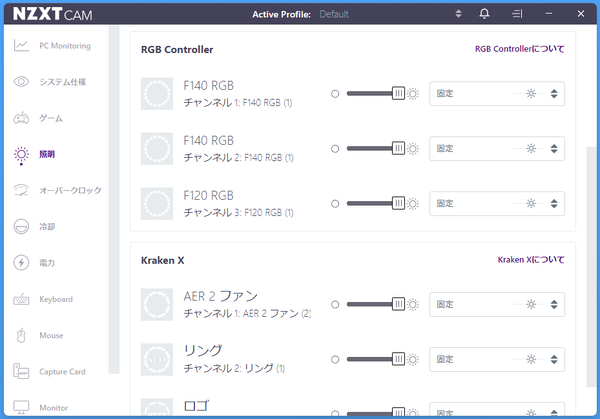
Task: Set チャンネル 1 F140 RGB brightness to maximum icon
Action: point(412,94)
